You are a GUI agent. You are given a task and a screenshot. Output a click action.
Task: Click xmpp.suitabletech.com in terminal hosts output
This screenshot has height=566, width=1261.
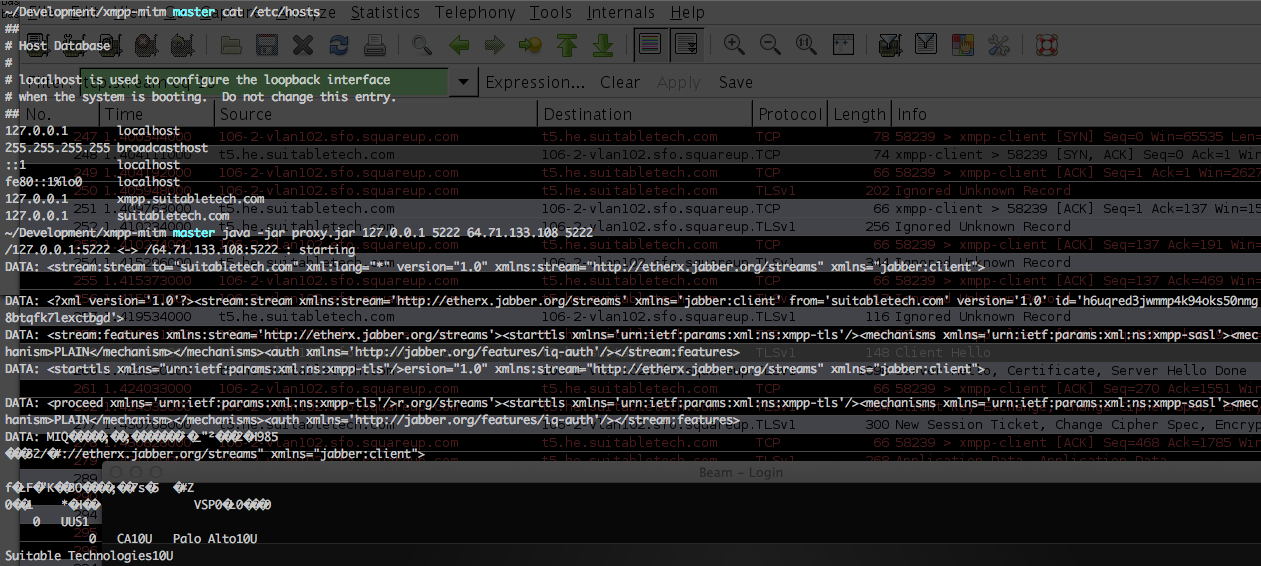click(190, 199)
